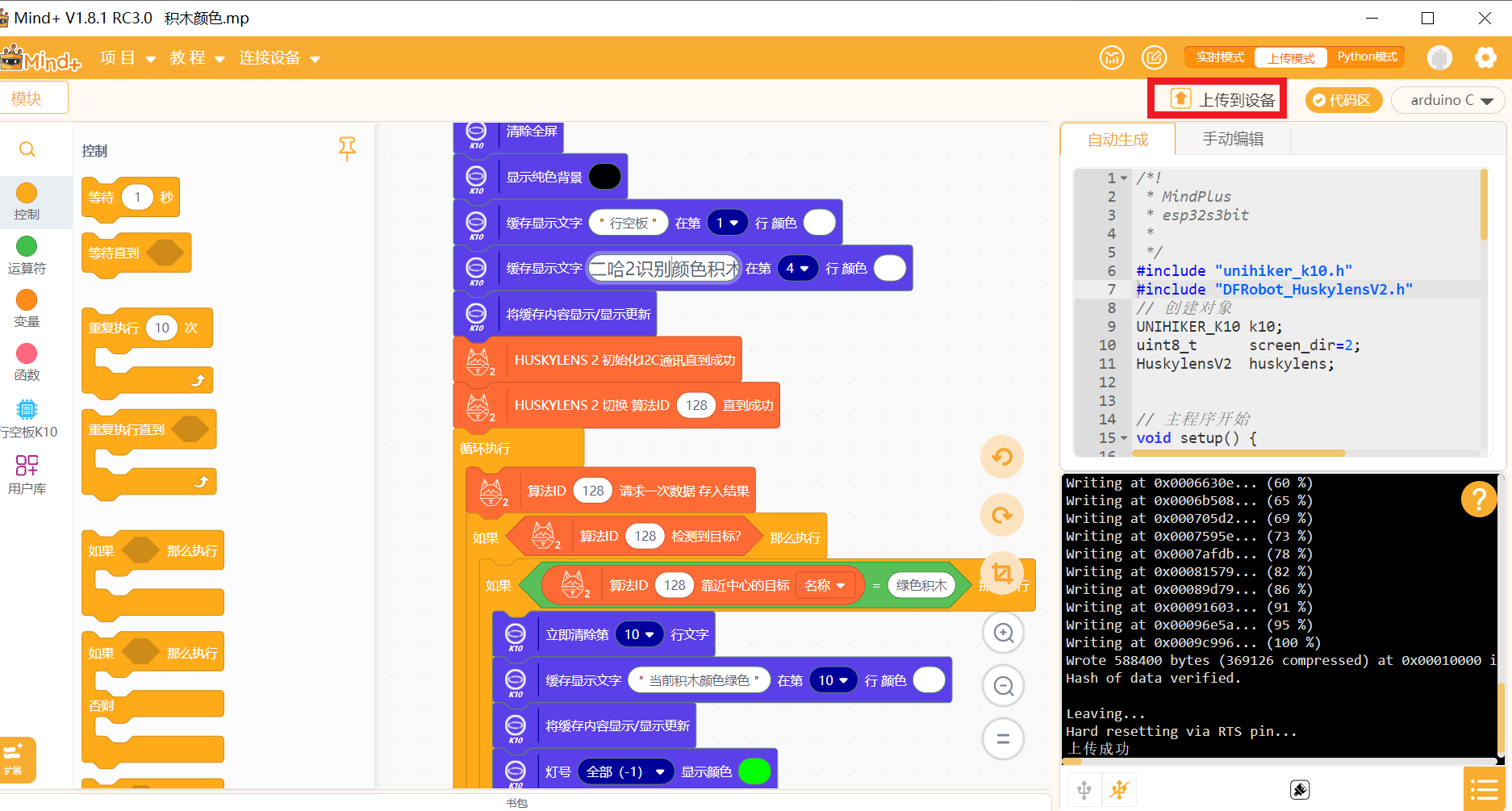Screen dimensions: 1512x811
Task: Click the undo arrow on the workspace
Action: [1002, 457]
